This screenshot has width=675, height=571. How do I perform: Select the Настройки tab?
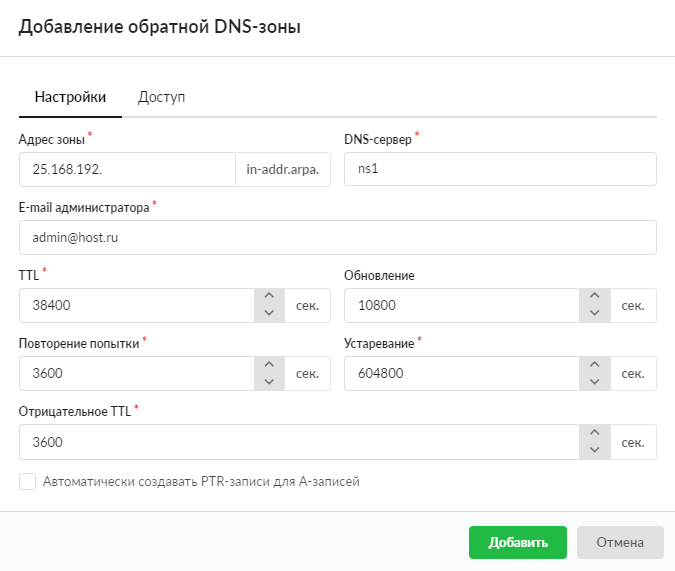70,98
